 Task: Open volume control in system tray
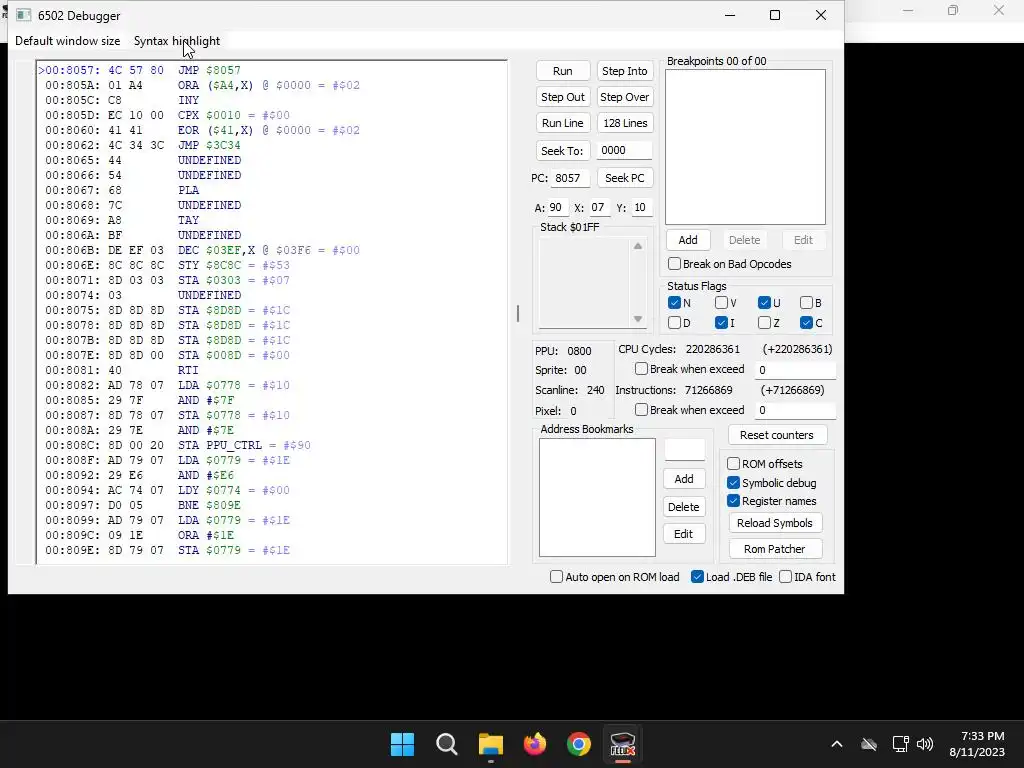(925, 744)
